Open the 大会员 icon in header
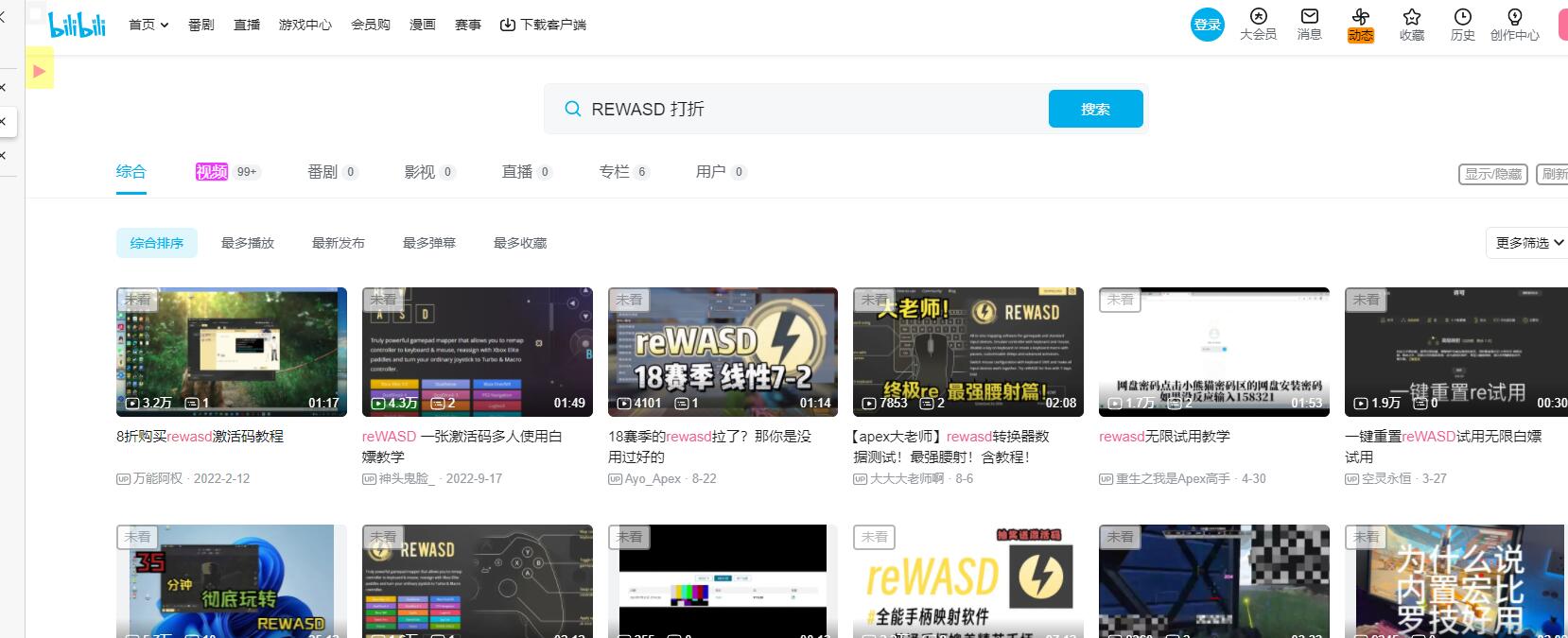Viewport: 1568px width, 638px height. (1258, 17)
